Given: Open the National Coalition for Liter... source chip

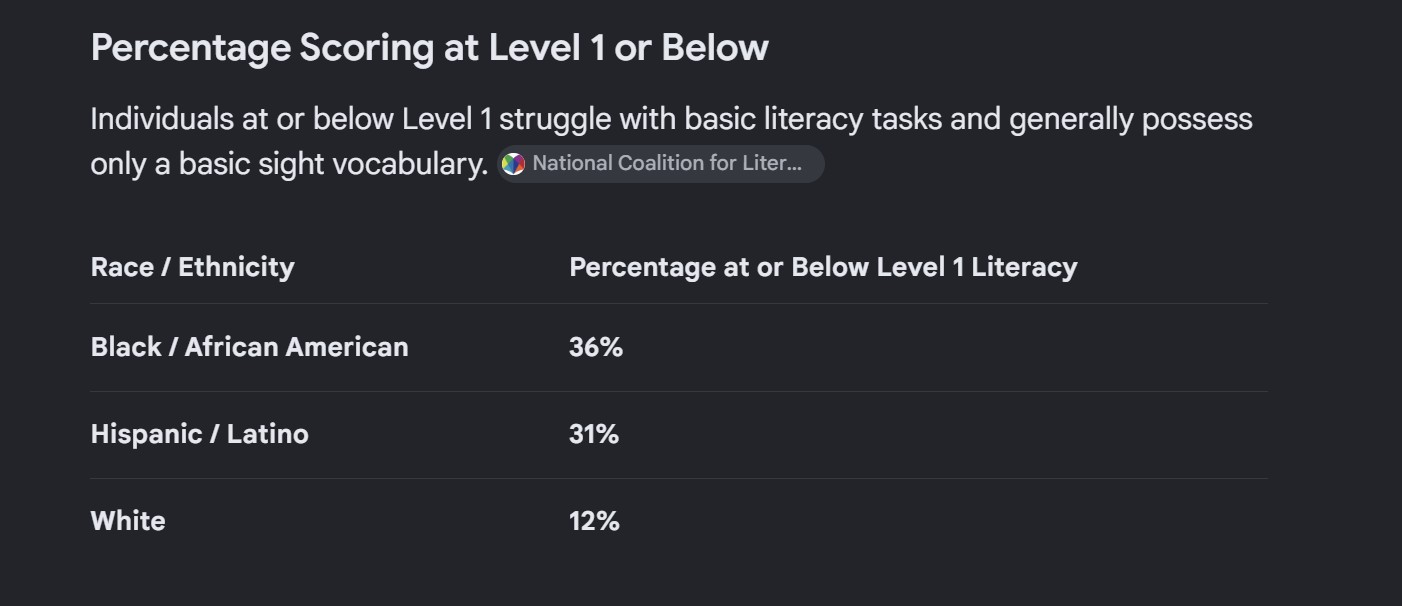Looking at the screenshot, I should [x=661, y=164].
